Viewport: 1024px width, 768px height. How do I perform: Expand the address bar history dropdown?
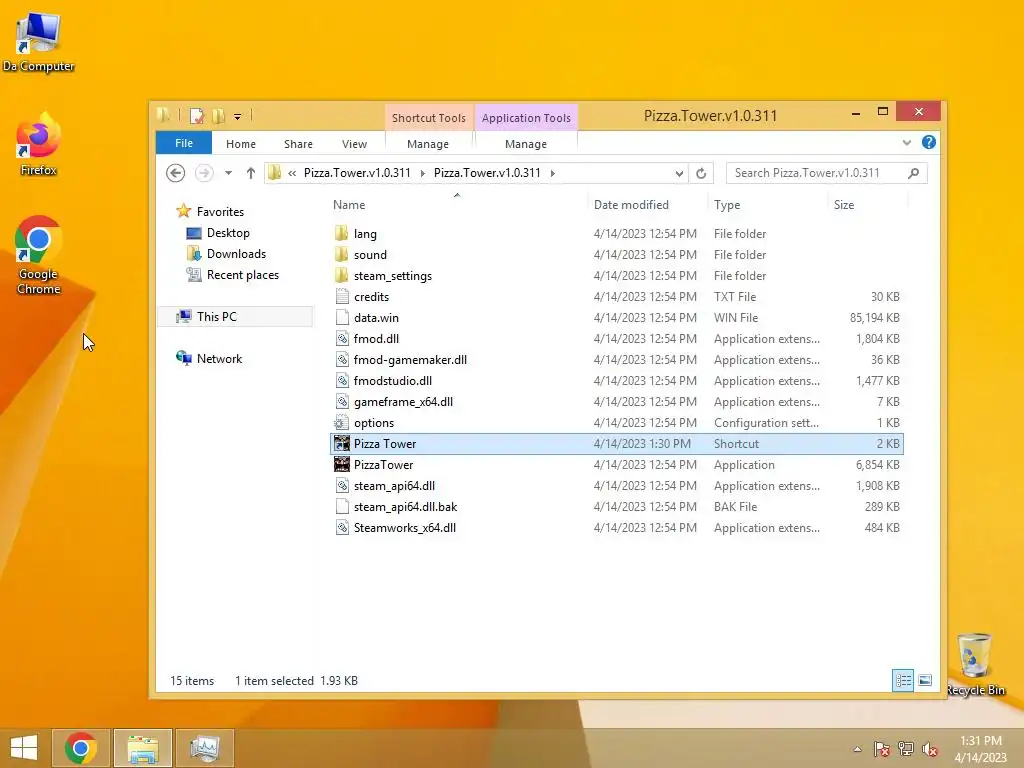click(x=679, y=173)
